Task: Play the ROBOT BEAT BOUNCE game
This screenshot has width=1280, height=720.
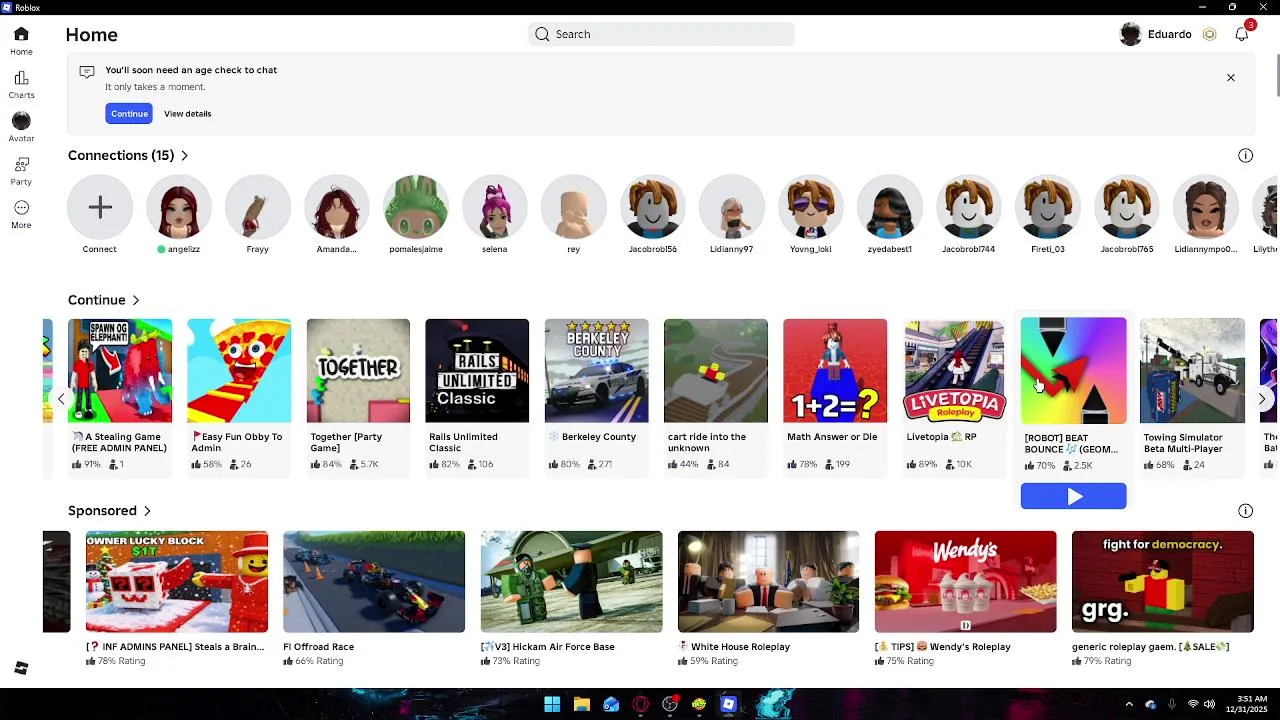Action: click(x=1073, y=496)
